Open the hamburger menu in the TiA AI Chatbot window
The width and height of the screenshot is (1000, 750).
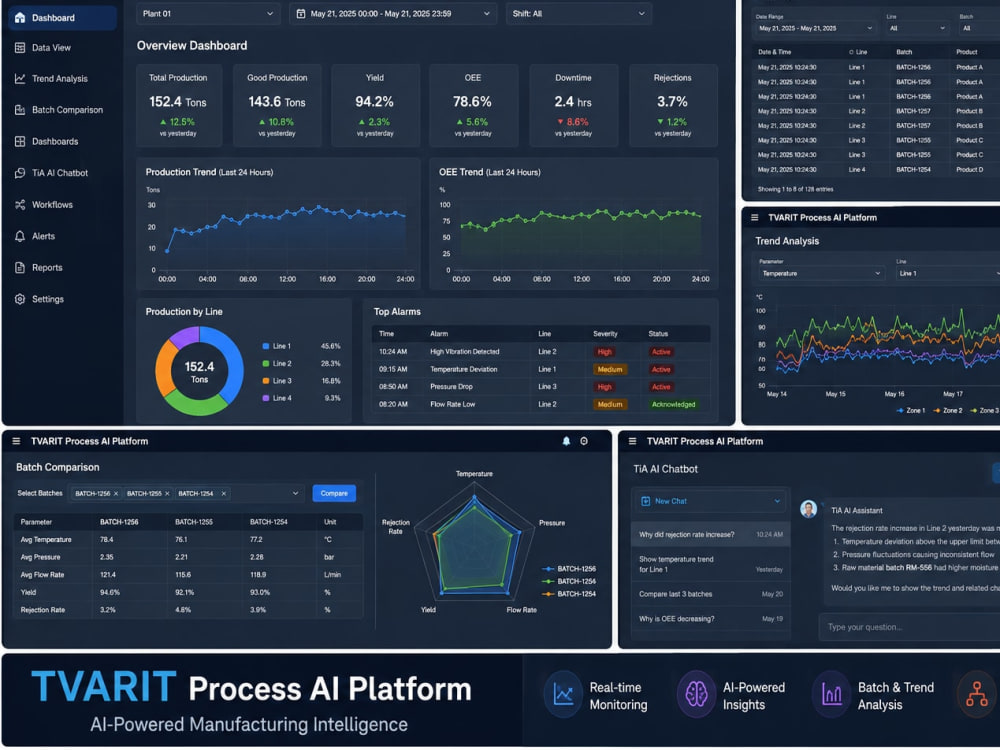pos(633,441)
